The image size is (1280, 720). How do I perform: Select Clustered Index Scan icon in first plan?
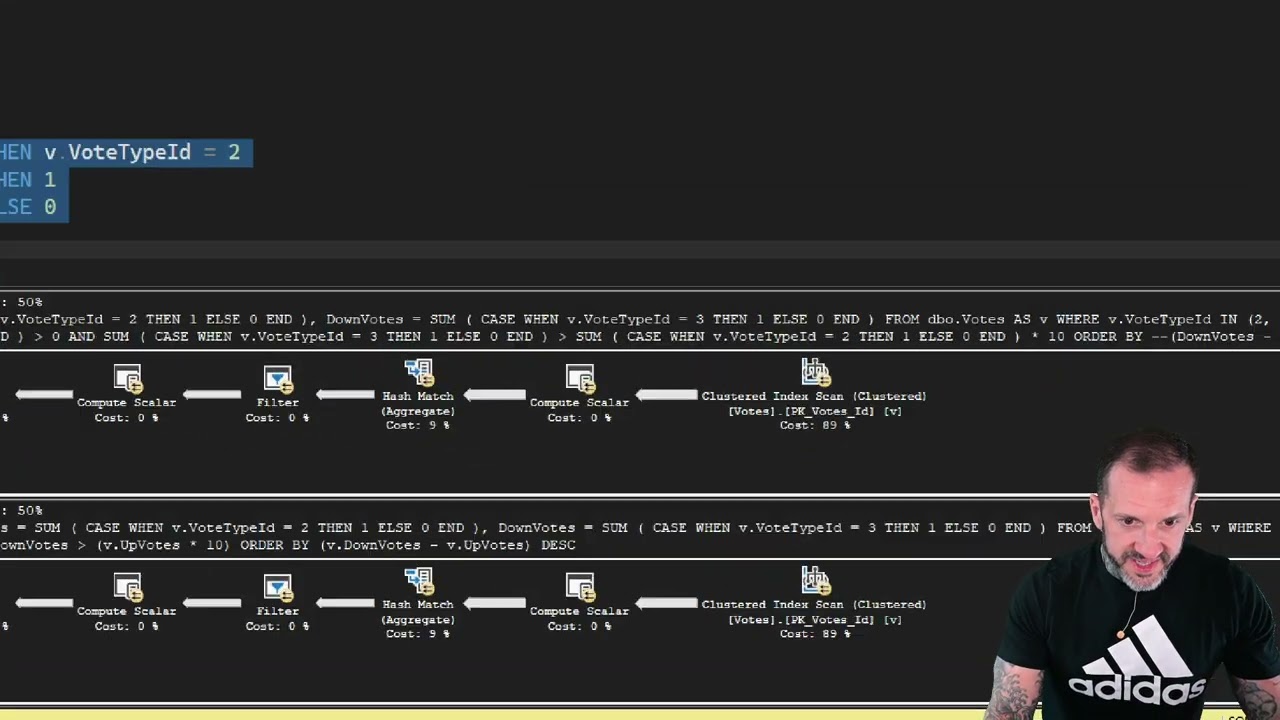tap(815, 373)
